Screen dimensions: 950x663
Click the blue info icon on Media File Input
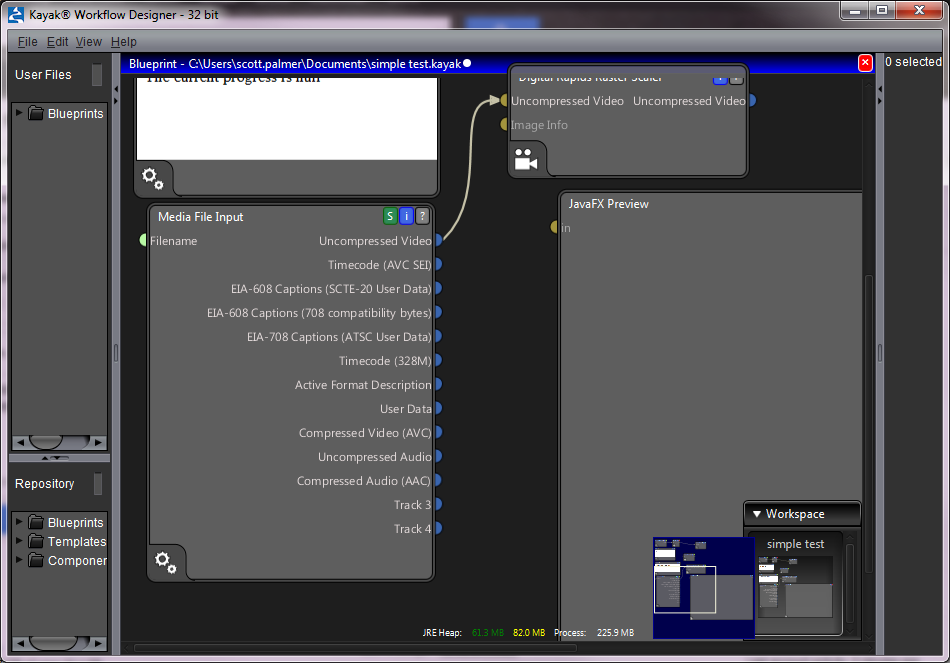tap(407, 216)
